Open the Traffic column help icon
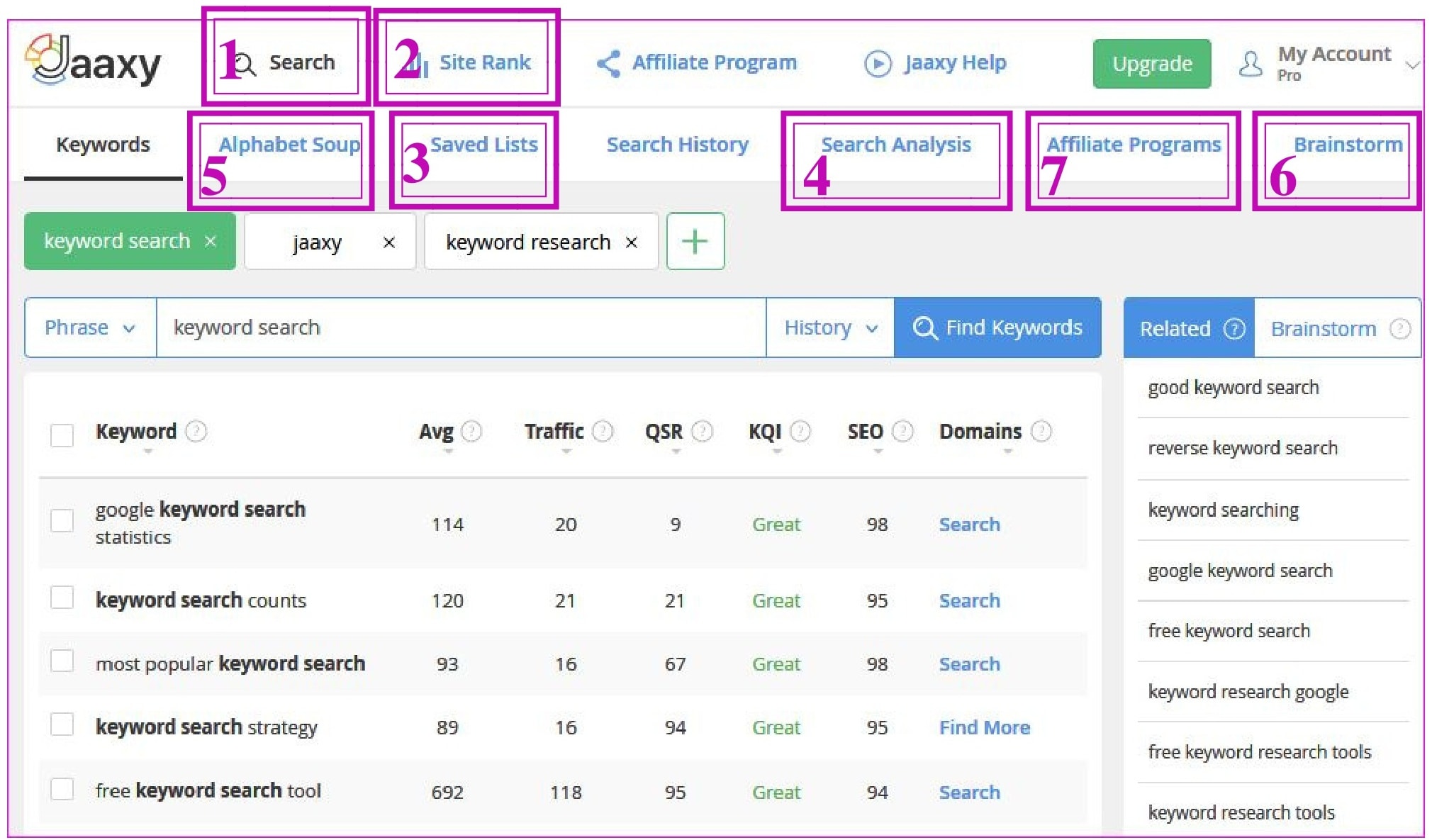This screenshot has height=840, width=1432. click(603, 431)
